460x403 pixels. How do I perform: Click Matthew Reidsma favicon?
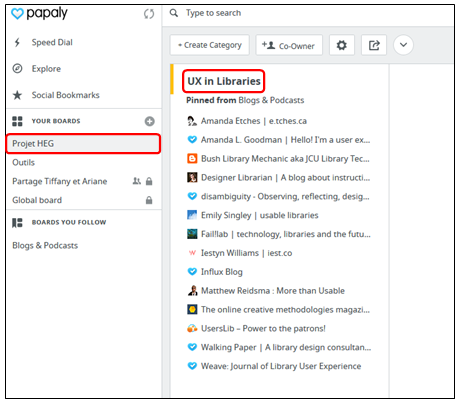[x=192, y=291]
